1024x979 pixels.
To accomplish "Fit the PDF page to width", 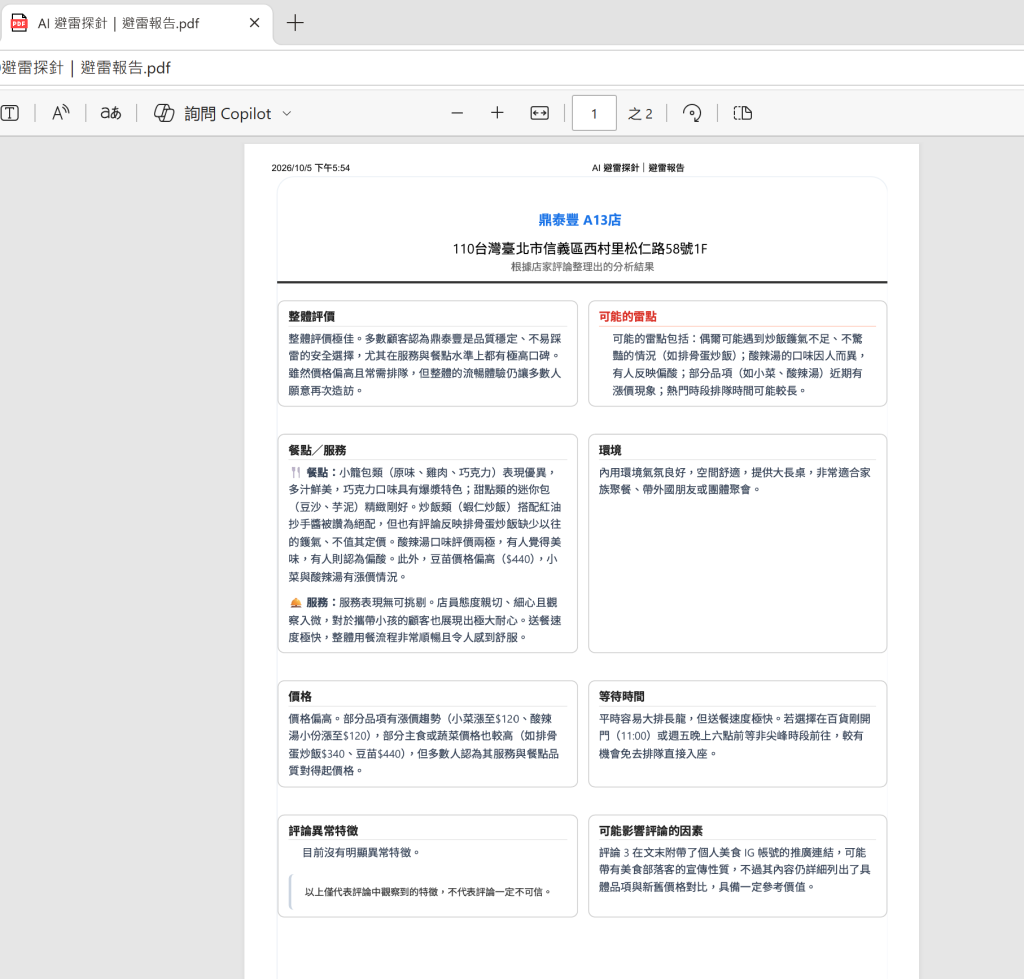I will pos(539,113).
